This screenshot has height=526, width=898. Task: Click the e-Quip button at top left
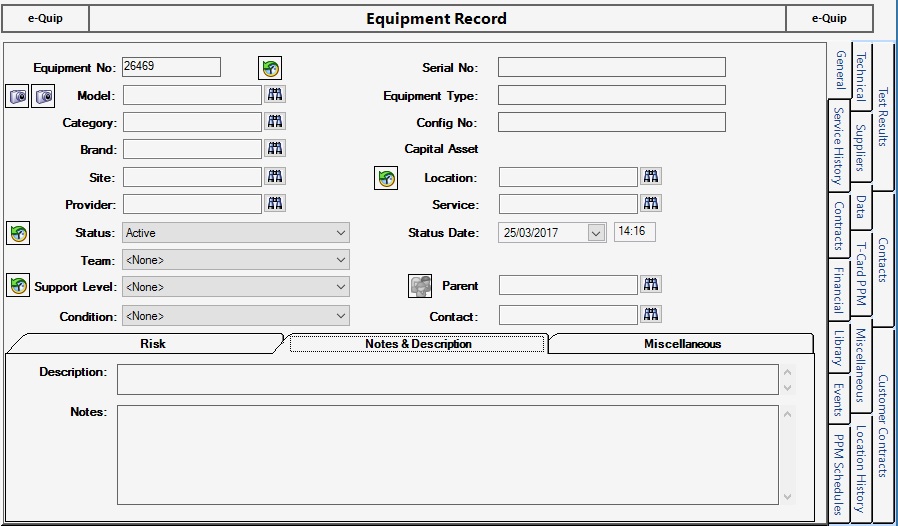click(x=45, y=18)
